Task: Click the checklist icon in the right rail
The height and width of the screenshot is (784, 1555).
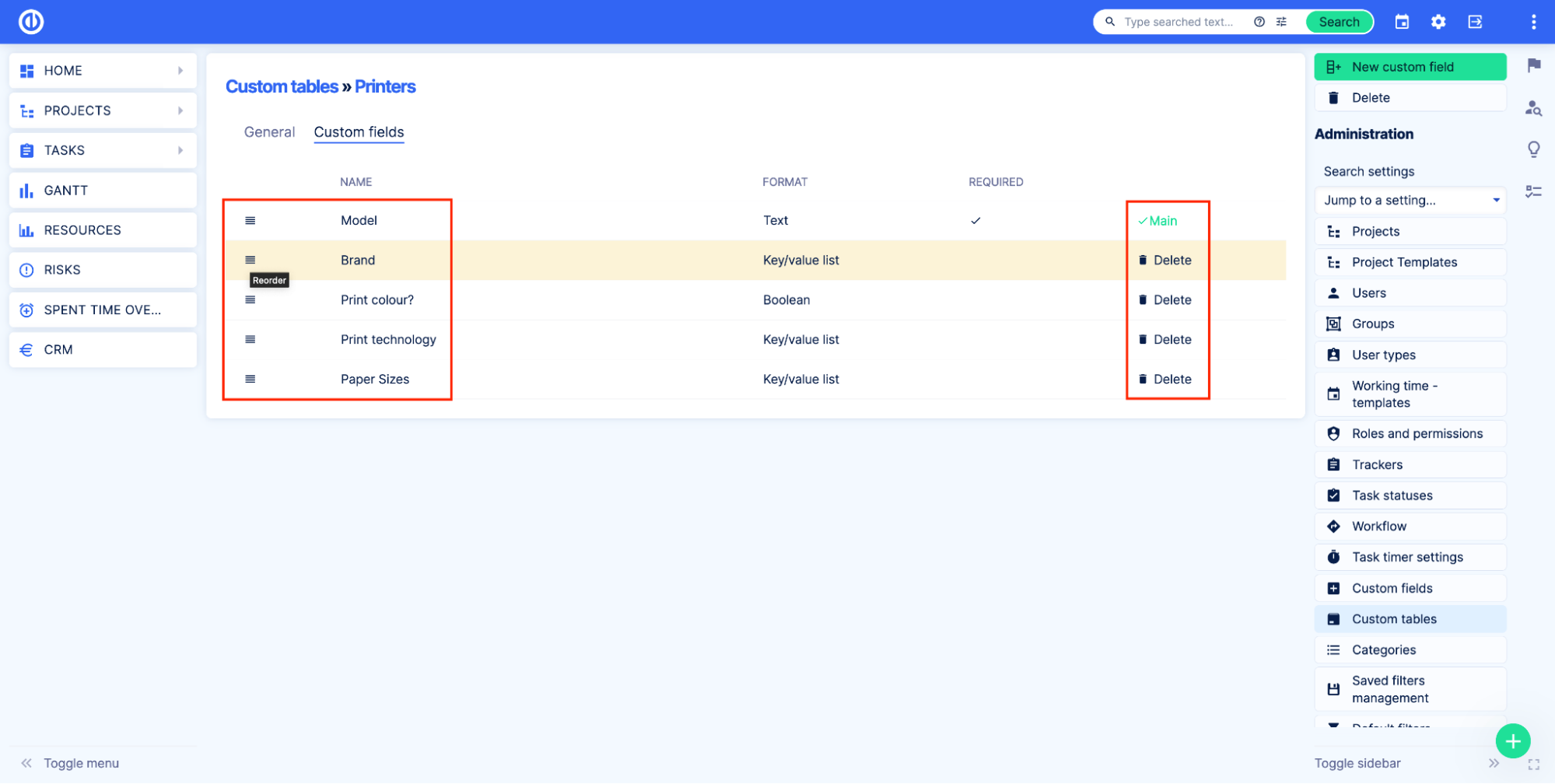Action: pos(1533,191)
